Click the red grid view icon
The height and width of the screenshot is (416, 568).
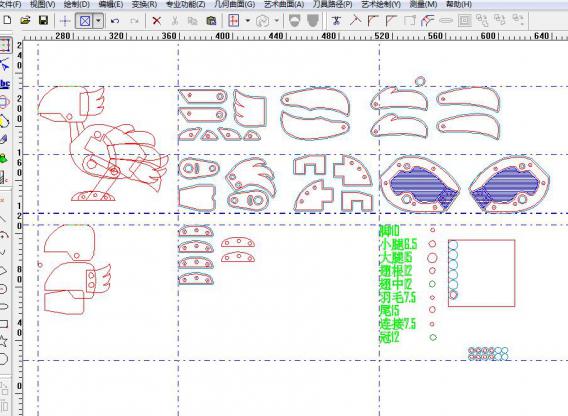click(x=234, y=20)
